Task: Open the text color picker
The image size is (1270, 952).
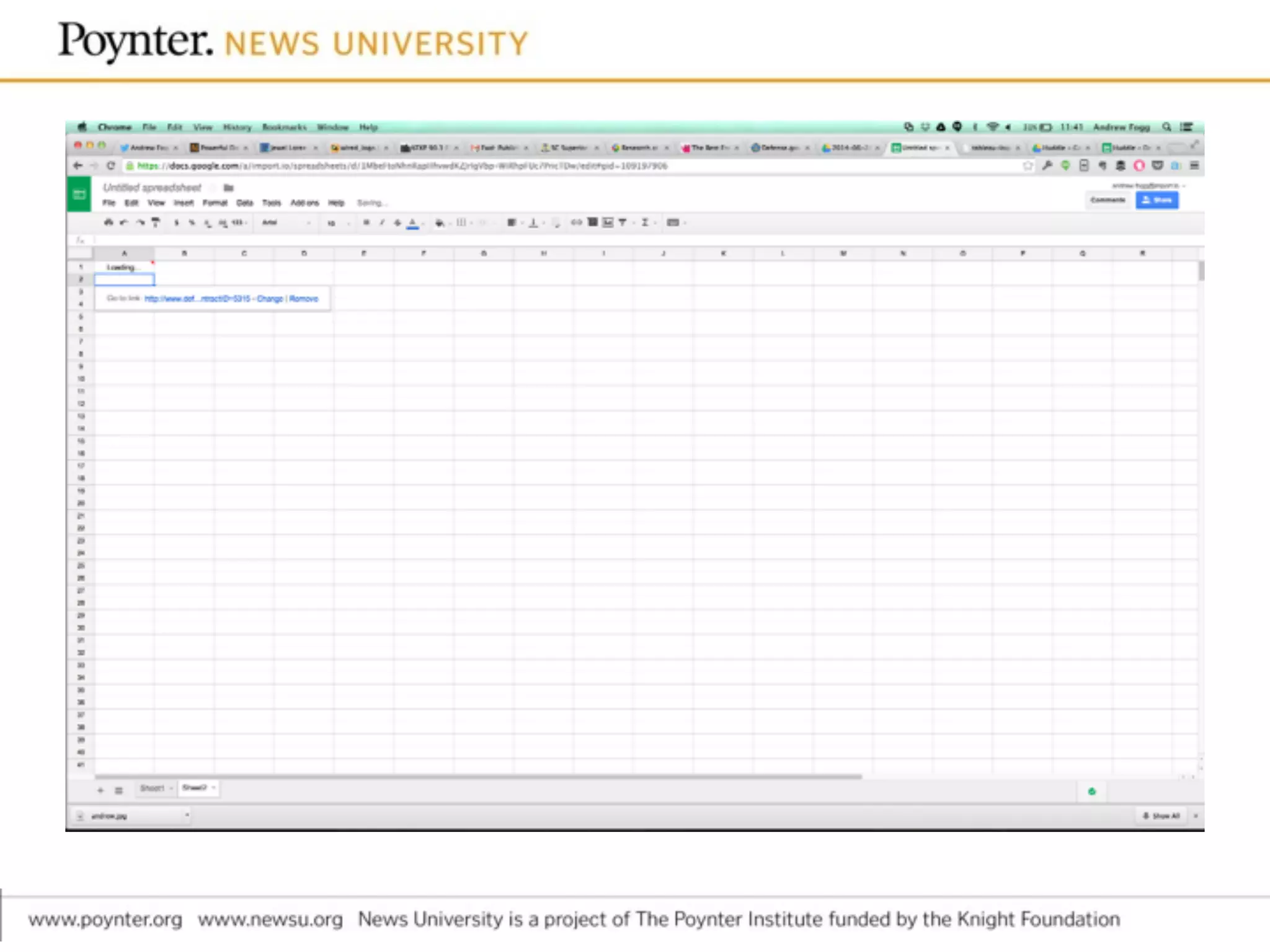Action: pos(413,223)
